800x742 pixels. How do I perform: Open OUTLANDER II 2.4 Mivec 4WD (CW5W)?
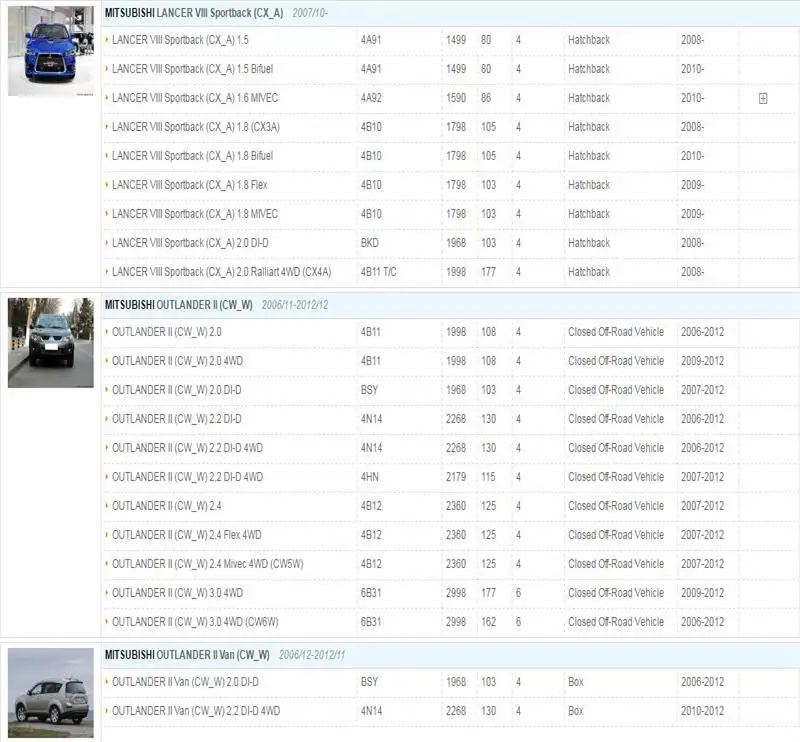tap(208, 565)
